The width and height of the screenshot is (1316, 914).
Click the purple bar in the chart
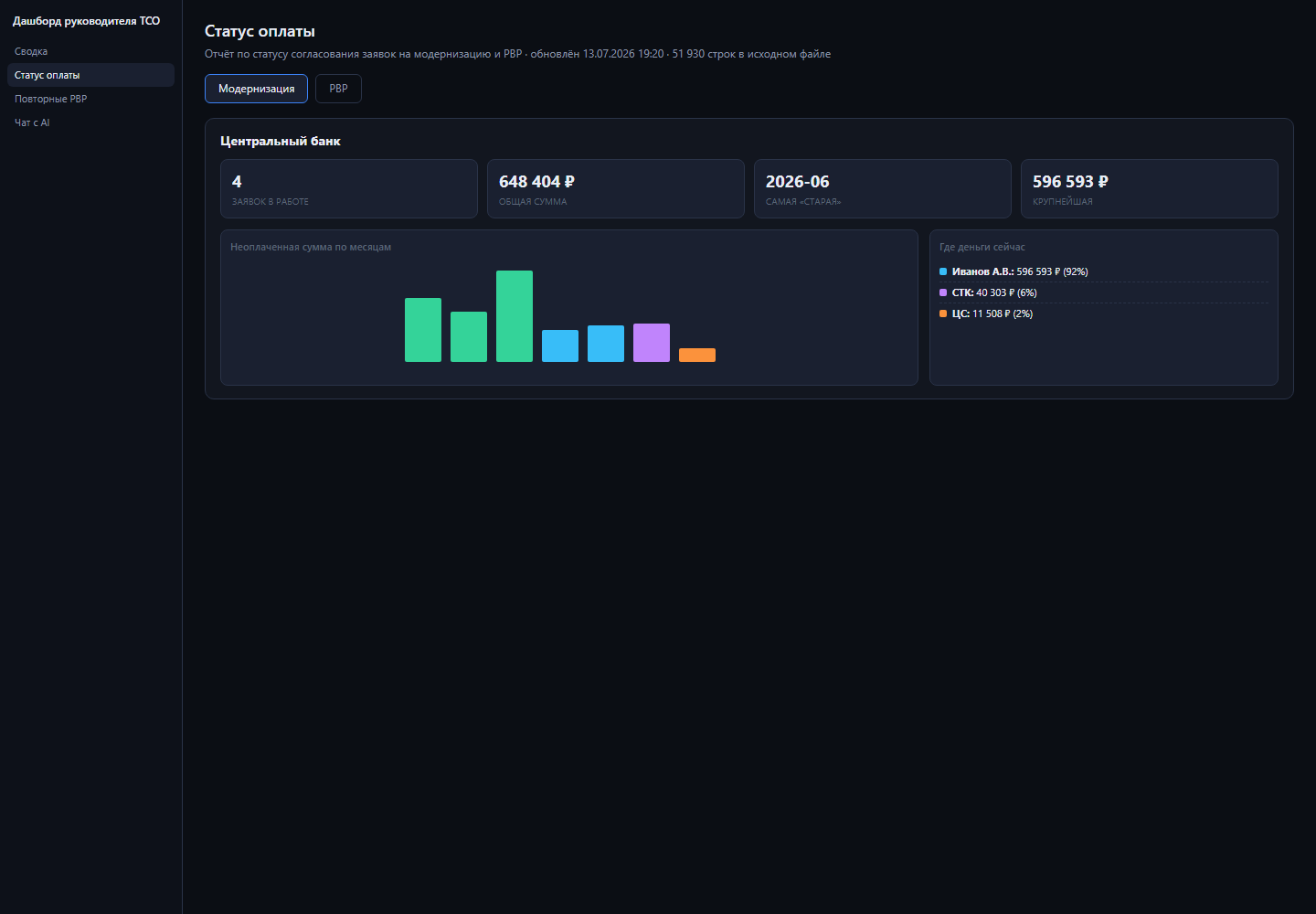click(652, 343)
